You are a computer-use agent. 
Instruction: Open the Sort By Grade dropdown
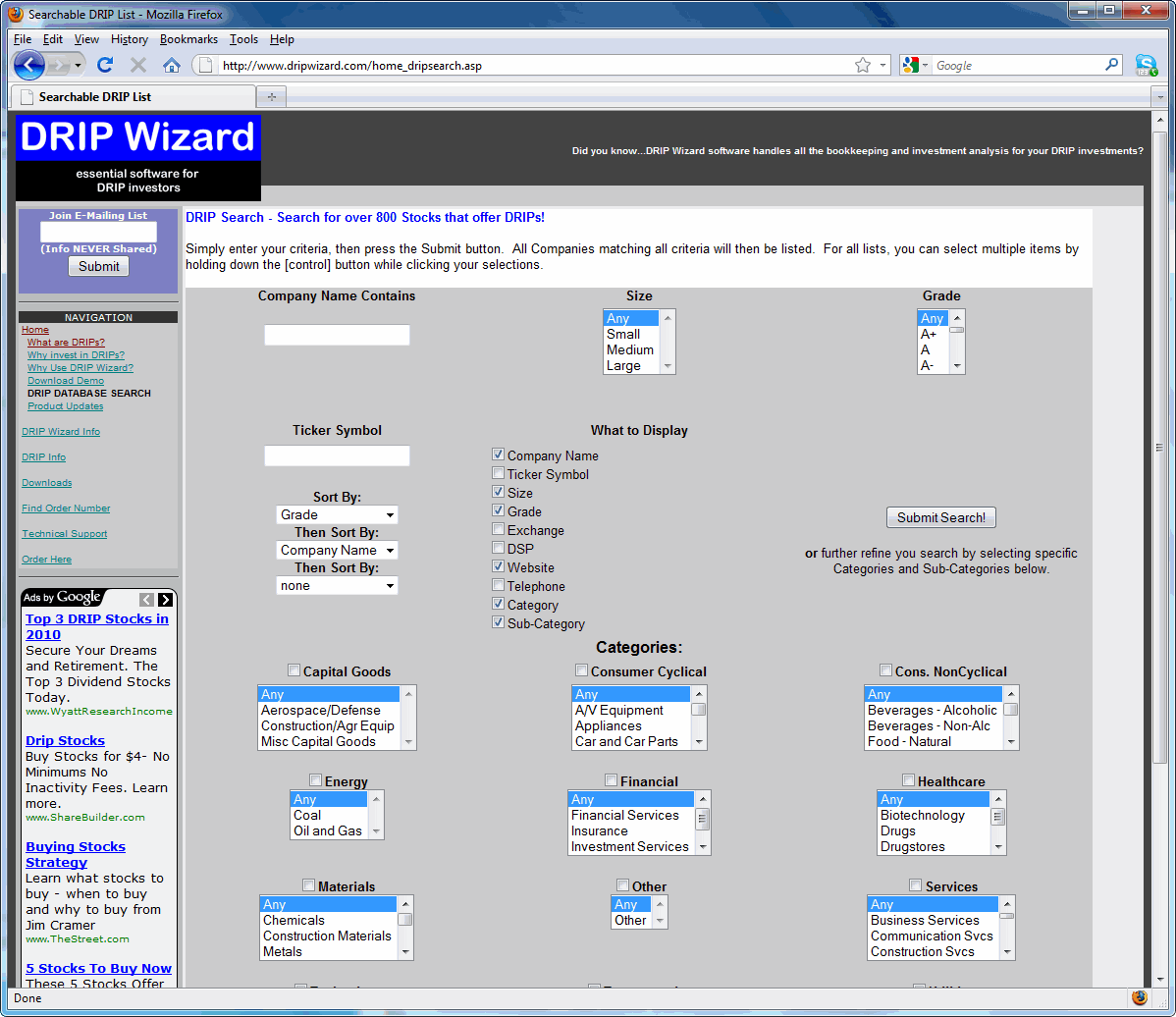coord(337,515)
